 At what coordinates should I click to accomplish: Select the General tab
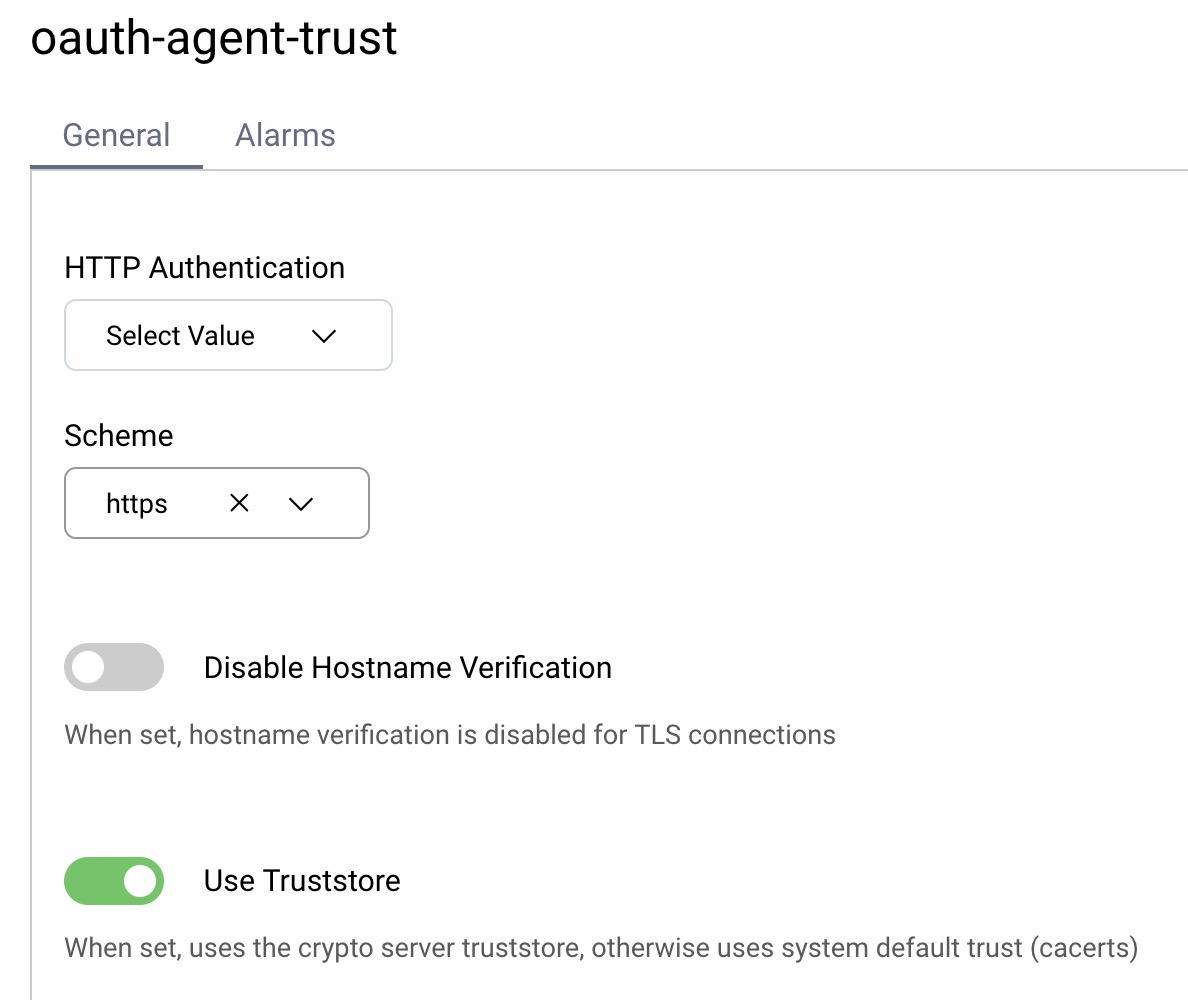click(115, 135)
